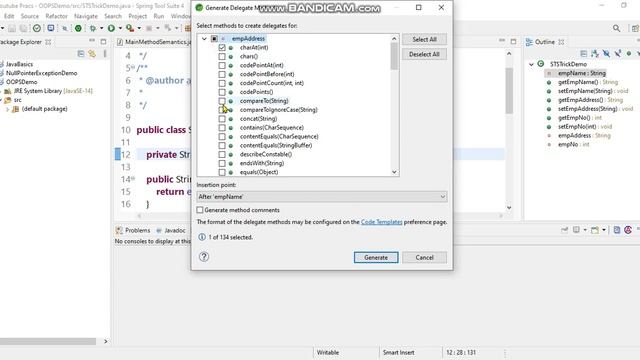Click the Save toolbar icon

coord(12,28)
